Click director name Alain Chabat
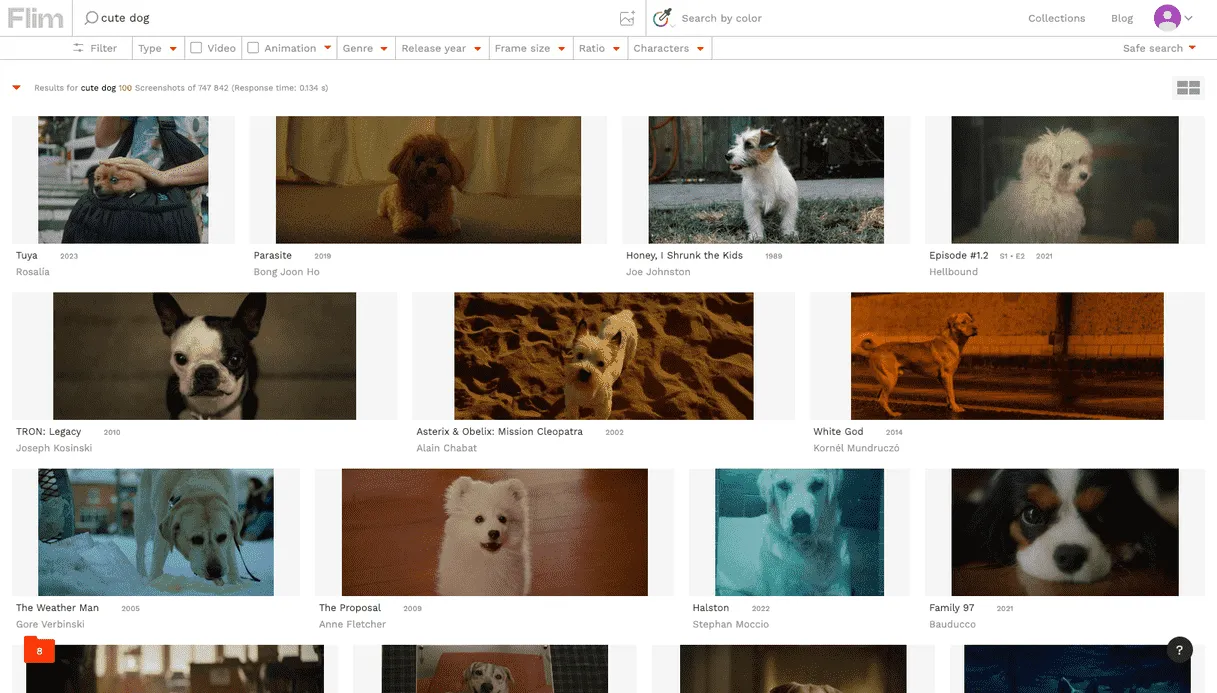This screenshot has width=1217, height=693. 447,448
